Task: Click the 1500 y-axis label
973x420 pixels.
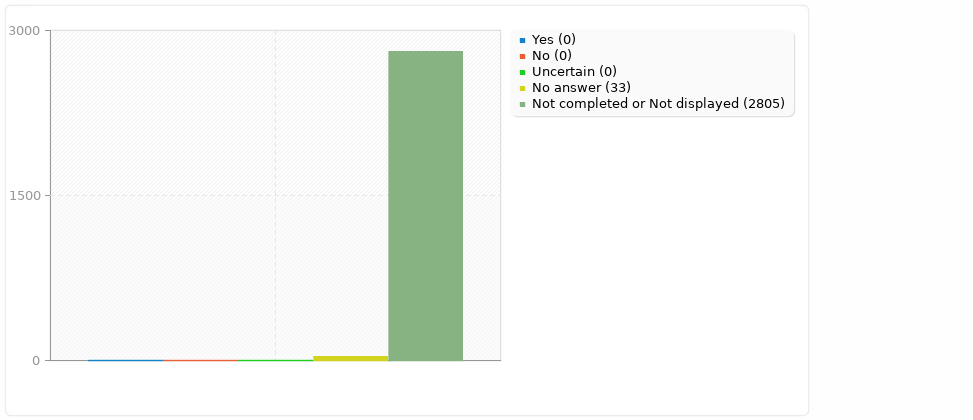Action: [x=24, y=196]
